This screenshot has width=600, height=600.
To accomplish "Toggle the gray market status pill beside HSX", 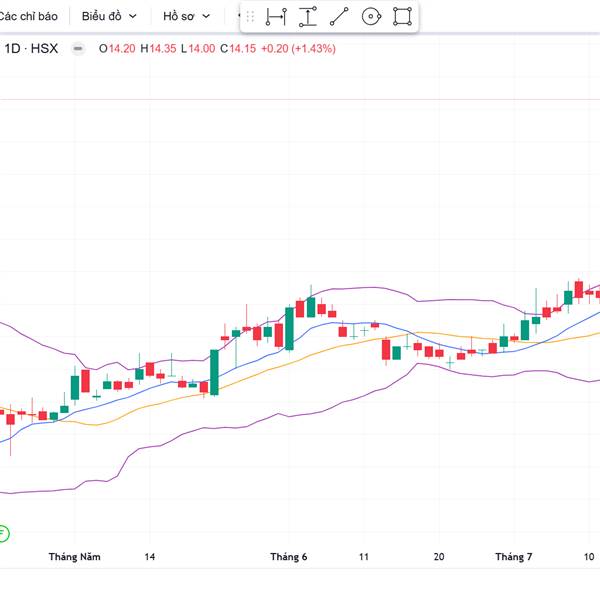I will pyautogui.click(x=78, y=49).
